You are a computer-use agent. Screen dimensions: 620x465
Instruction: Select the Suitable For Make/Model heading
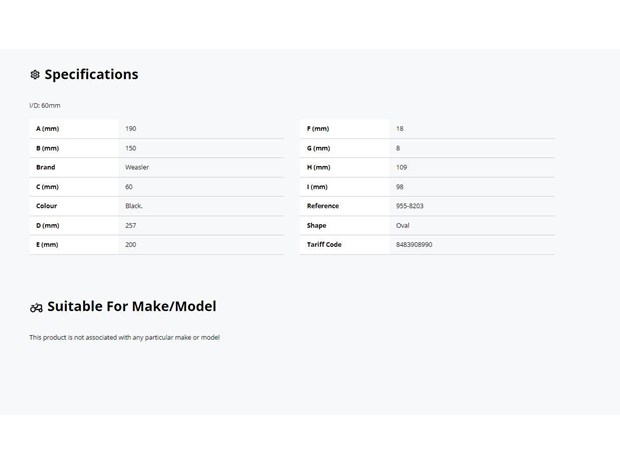point(132,306)
